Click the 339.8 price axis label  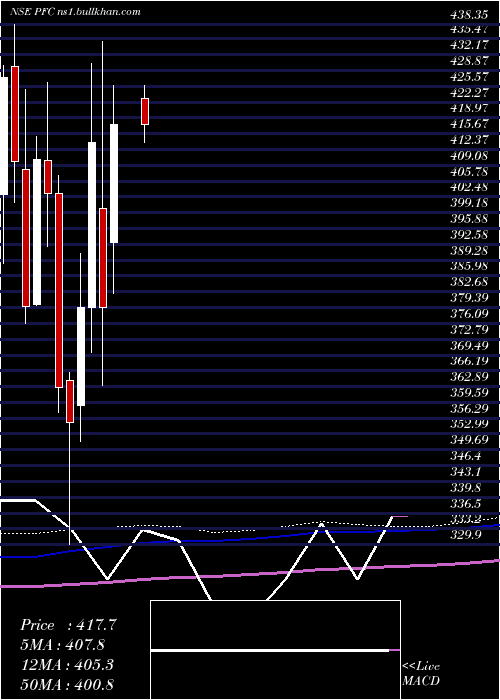(x=468, y=488)
